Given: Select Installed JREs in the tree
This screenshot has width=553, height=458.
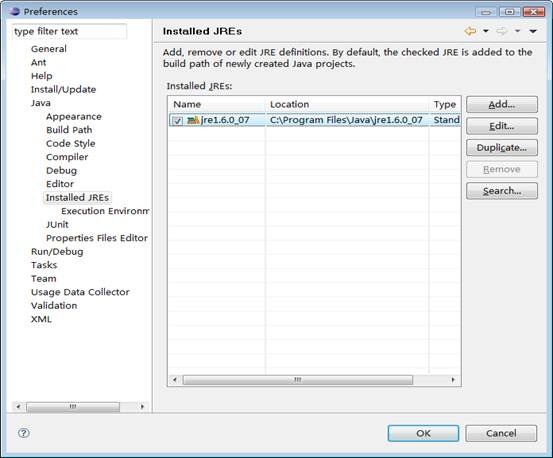Looking at the screenshot, I should coord(77,197).
